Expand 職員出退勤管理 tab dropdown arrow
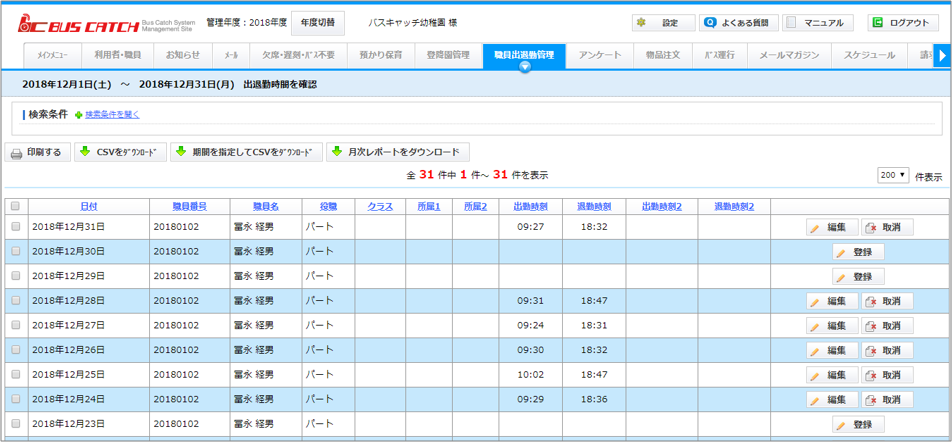Viewport: 952px width, 442px height. click(x=525, y=67)
